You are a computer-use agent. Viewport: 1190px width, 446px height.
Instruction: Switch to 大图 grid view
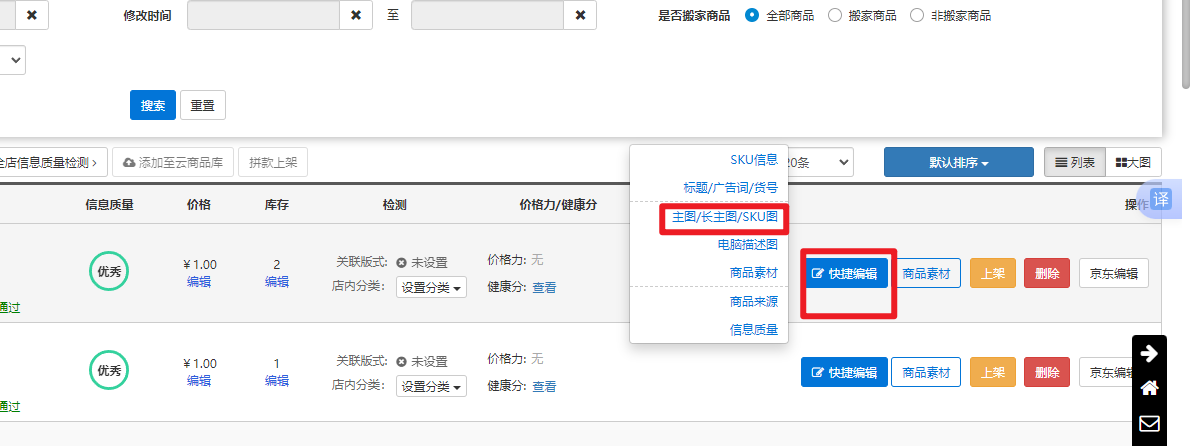(1133, 162)
